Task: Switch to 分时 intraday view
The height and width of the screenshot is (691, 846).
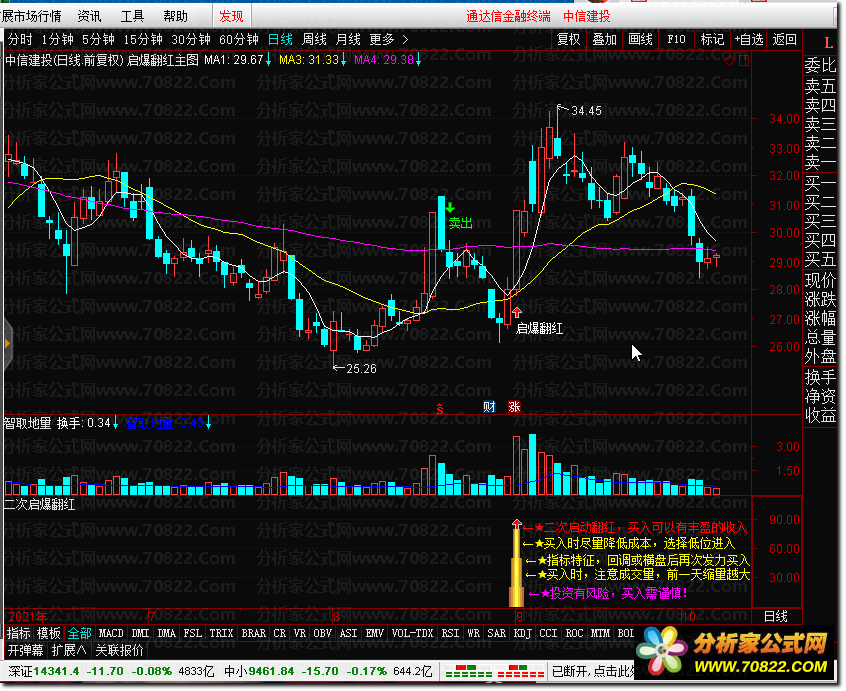Action: 21,39
